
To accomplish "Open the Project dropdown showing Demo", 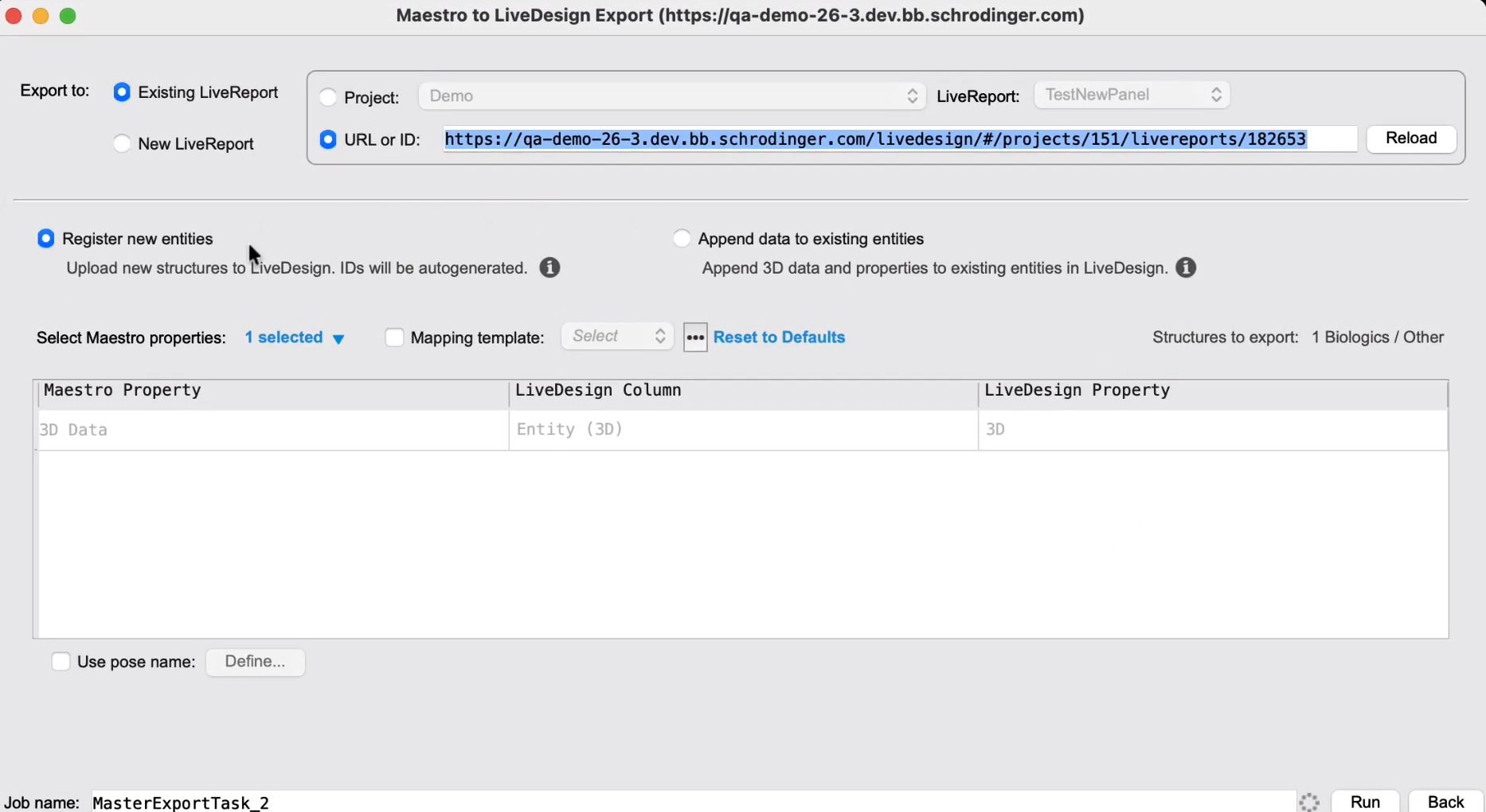I will click(672, 96).
